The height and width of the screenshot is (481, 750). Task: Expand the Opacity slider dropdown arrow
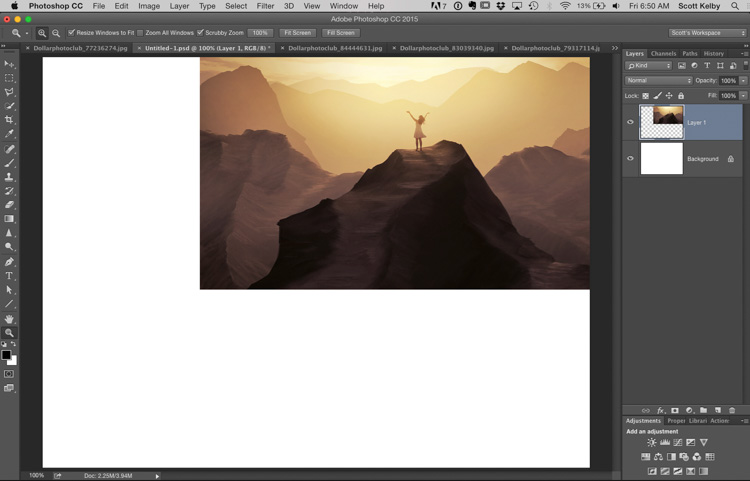point(743,80)
